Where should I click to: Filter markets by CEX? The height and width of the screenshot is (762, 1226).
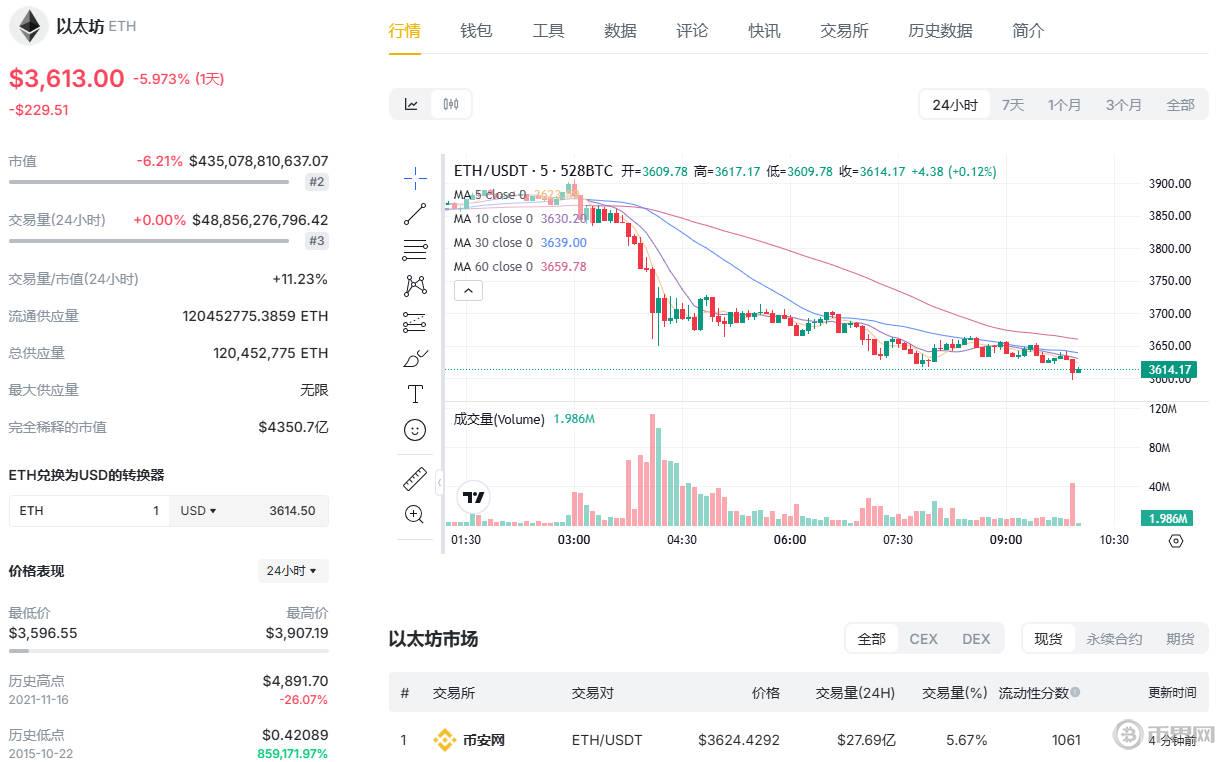coord(923,639)
